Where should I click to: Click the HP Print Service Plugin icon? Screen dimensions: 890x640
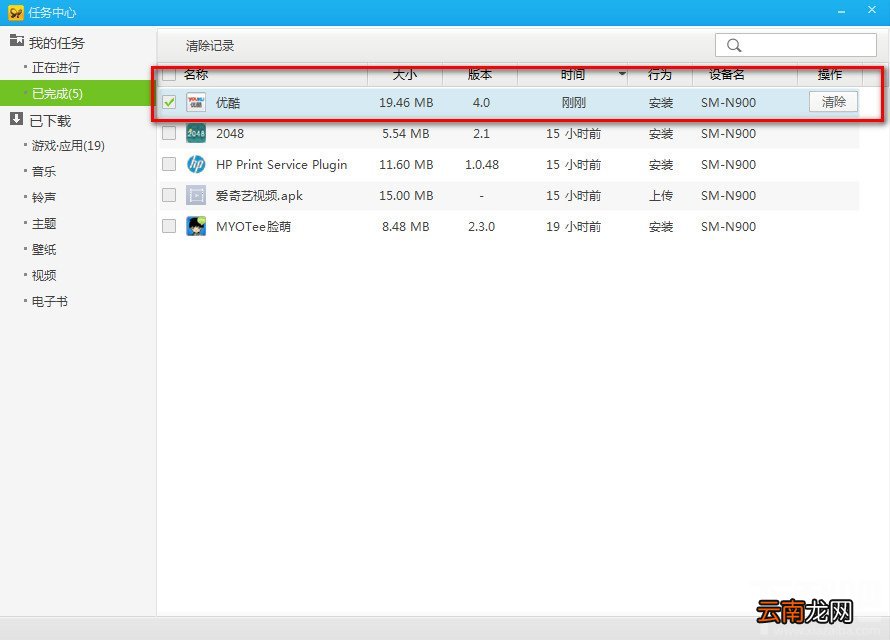[x=196, y=165]
